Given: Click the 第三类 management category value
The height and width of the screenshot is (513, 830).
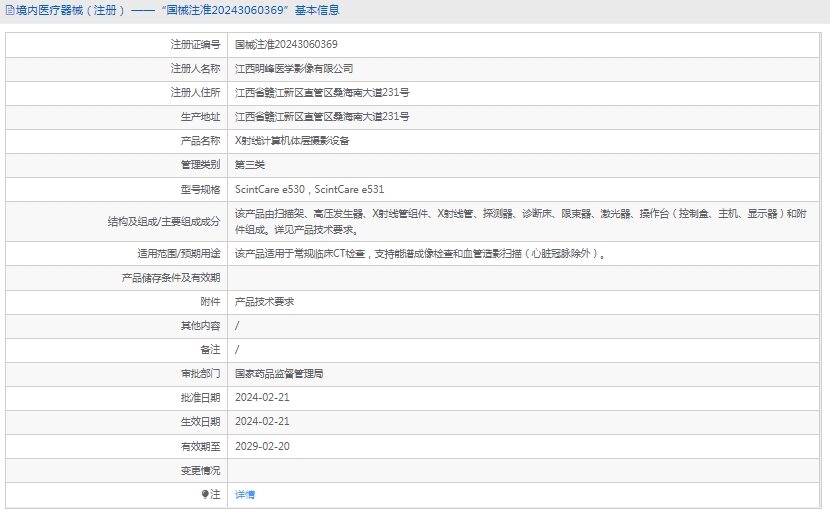Looking at the screenshot, I should pos(250,165).
